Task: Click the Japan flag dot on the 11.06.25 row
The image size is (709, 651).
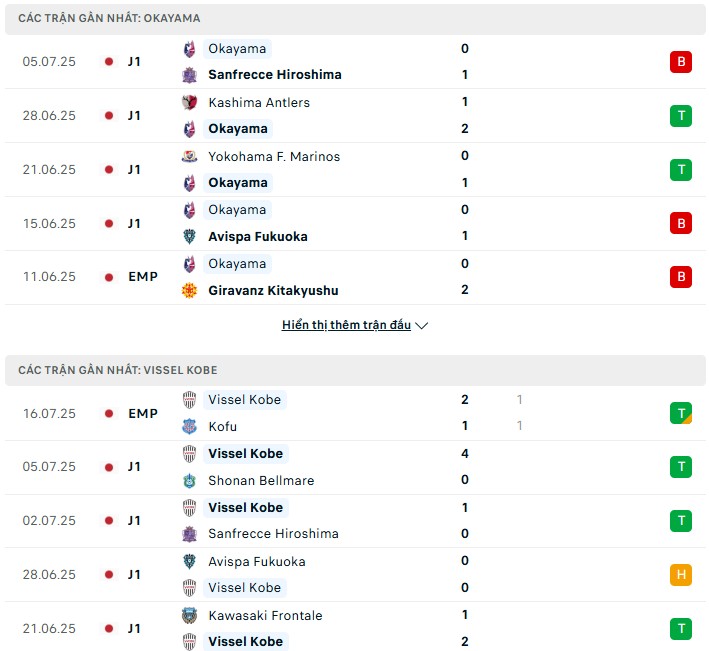Action: coord(109,277)
